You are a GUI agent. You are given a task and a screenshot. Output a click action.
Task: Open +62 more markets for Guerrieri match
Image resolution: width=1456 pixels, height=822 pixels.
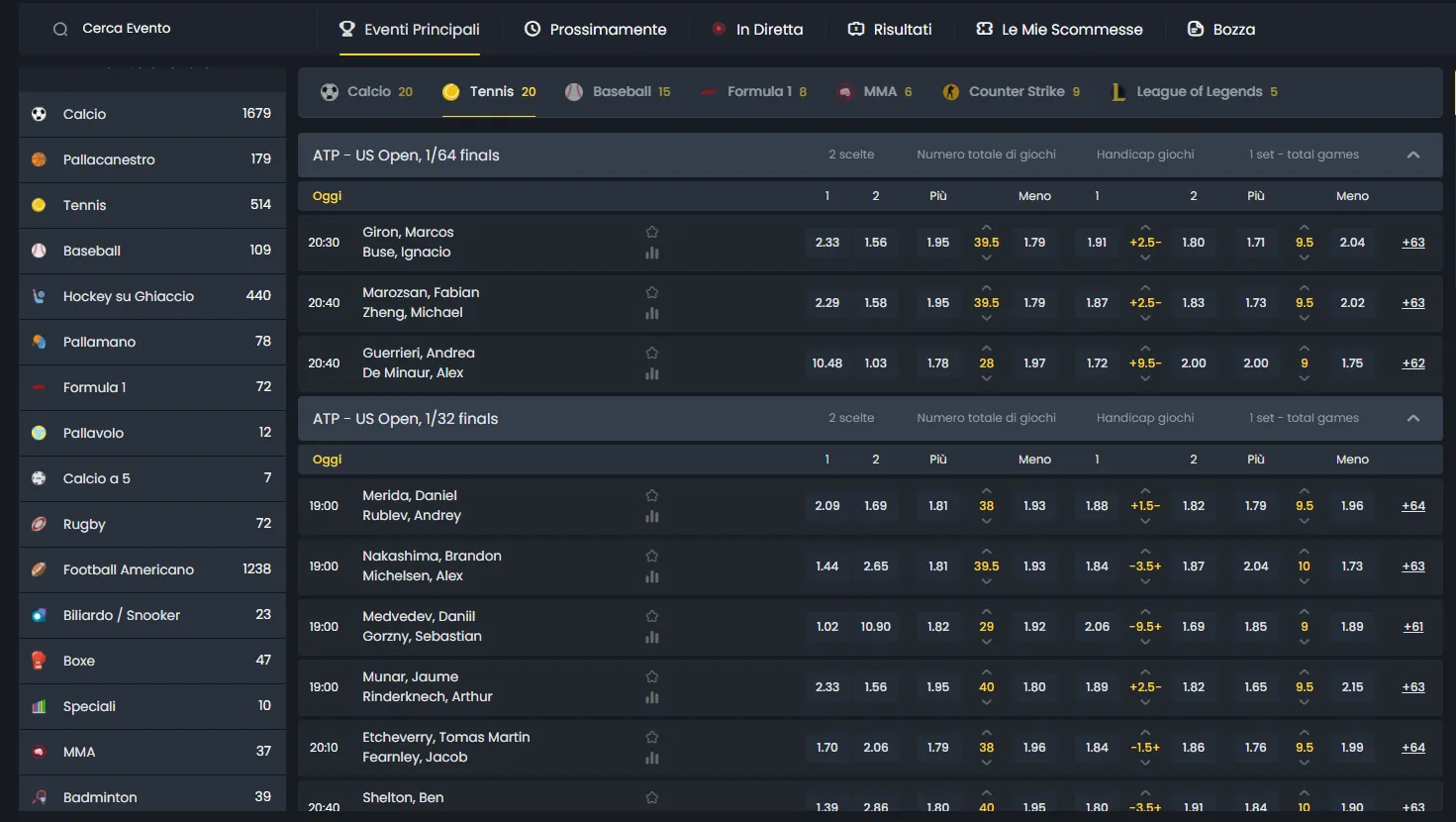click(1412, 363)
